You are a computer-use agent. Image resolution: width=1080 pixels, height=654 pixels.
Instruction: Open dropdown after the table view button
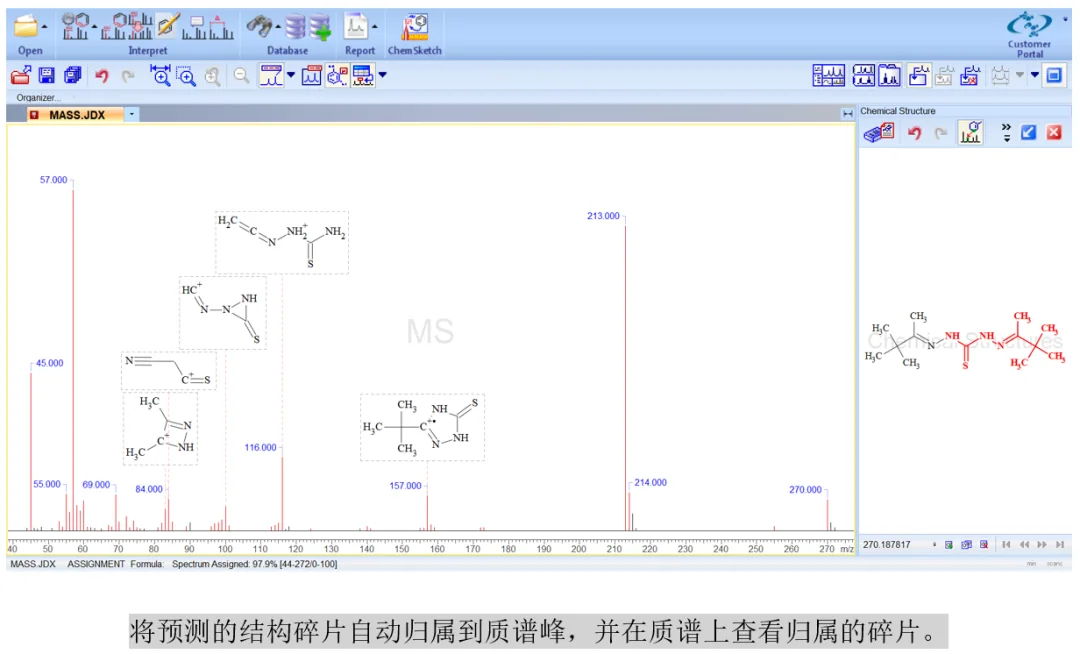pyautogui.click(x=383, y=75)
